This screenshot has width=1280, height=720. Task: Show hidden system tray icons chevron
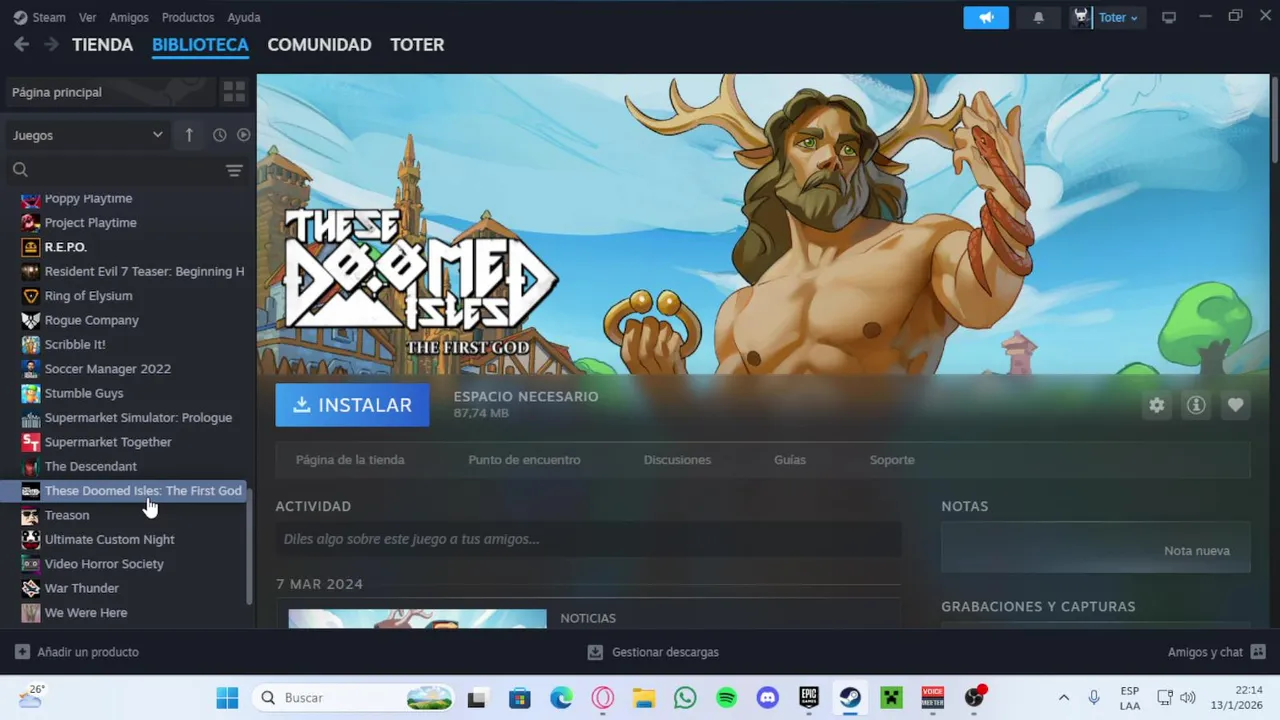coord(1064,697)
